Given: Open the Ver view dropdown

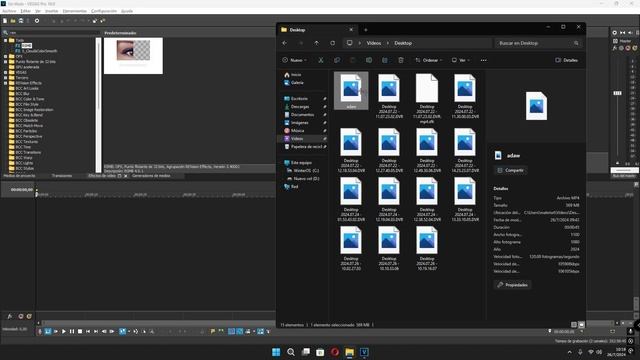Looking at the screenshot, I should click(x=460, y=60).
